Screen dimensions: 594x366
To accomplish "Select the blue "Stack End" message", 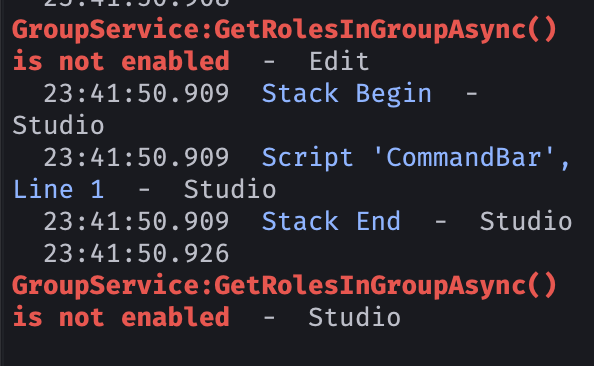I will 331,222.
